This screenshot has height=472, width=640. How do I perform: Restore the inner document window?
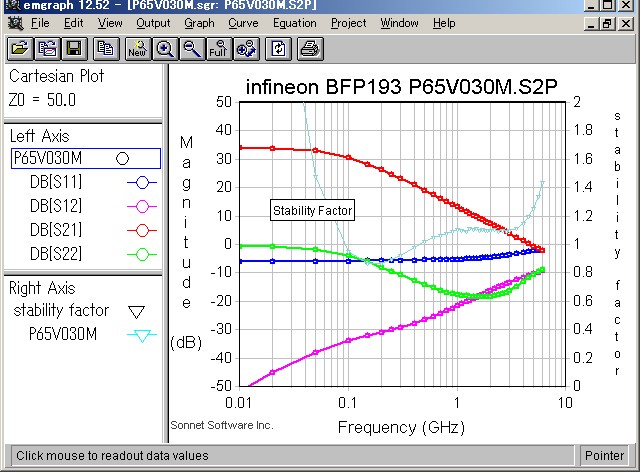pyautogui.click(x=607, y=24)
